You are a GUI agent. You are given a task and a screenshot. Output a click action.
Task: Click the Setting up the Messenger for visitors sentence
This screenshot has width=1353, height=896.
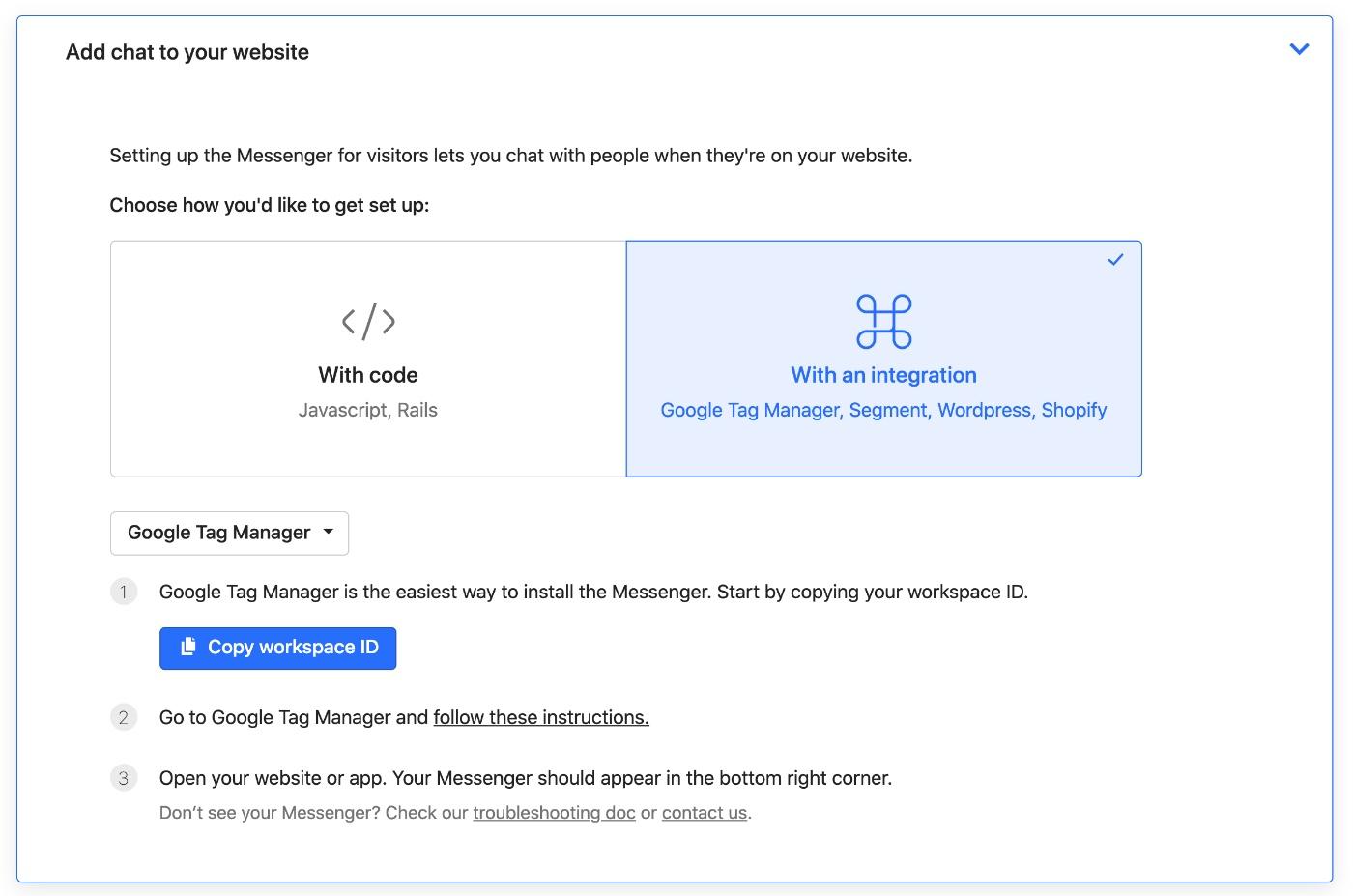pyautogui.click(x=511, y=156)
